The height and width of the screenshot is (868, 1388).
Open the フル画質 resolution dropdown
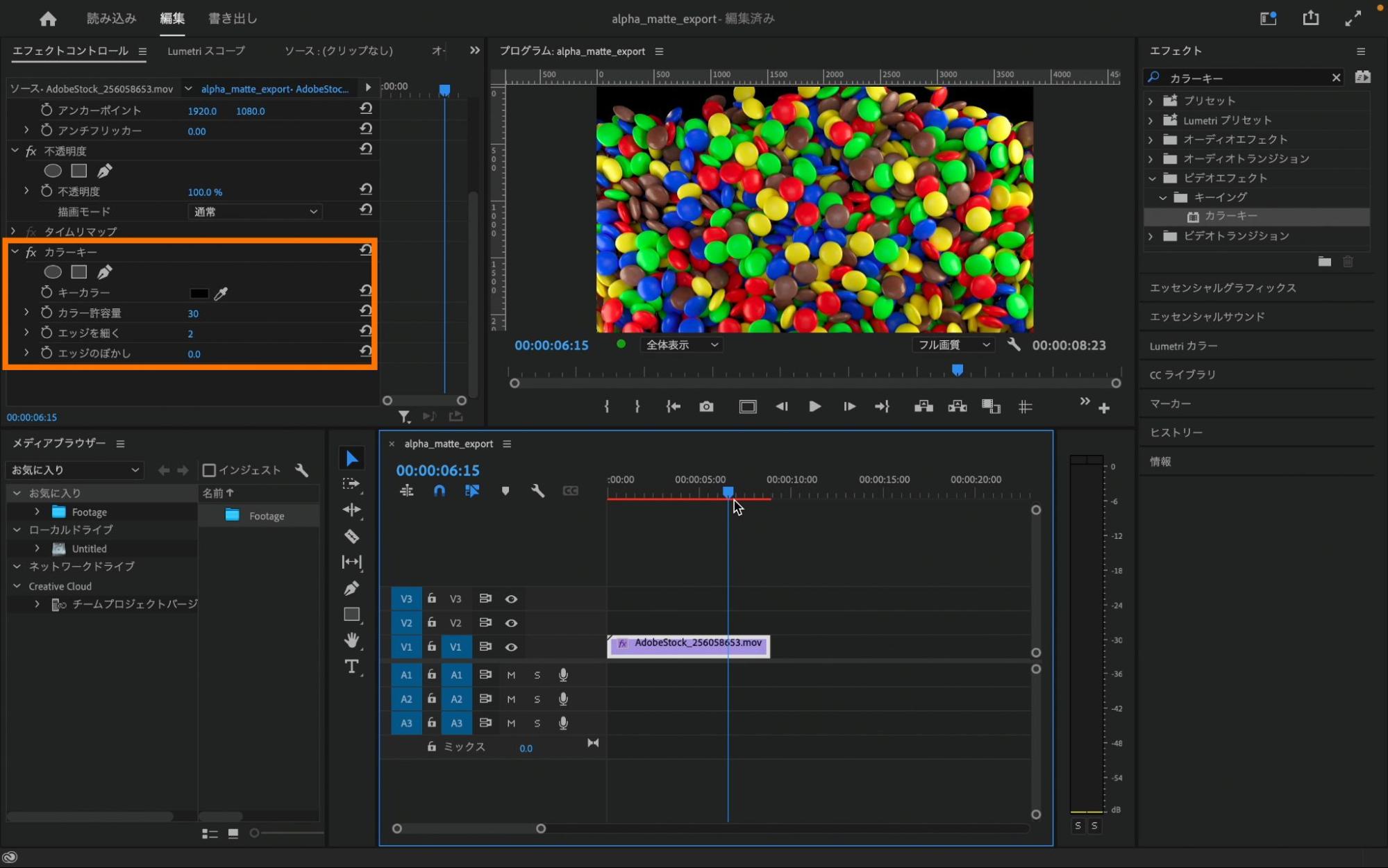pos(953,345)
